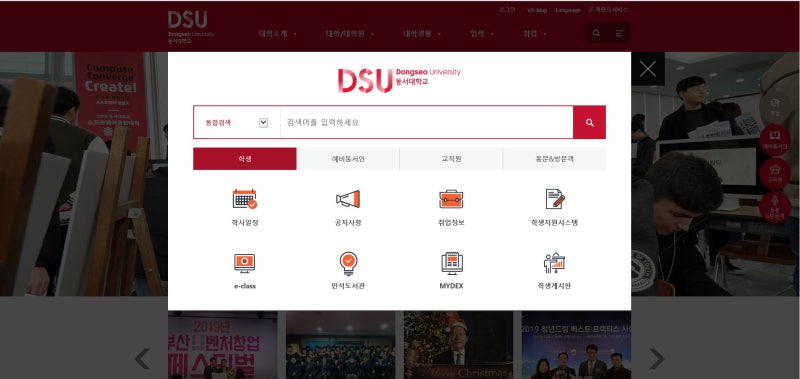Viewport: 800px width, 379px height.
Task: Select the 학생 tab
Action: click(245, 159)
